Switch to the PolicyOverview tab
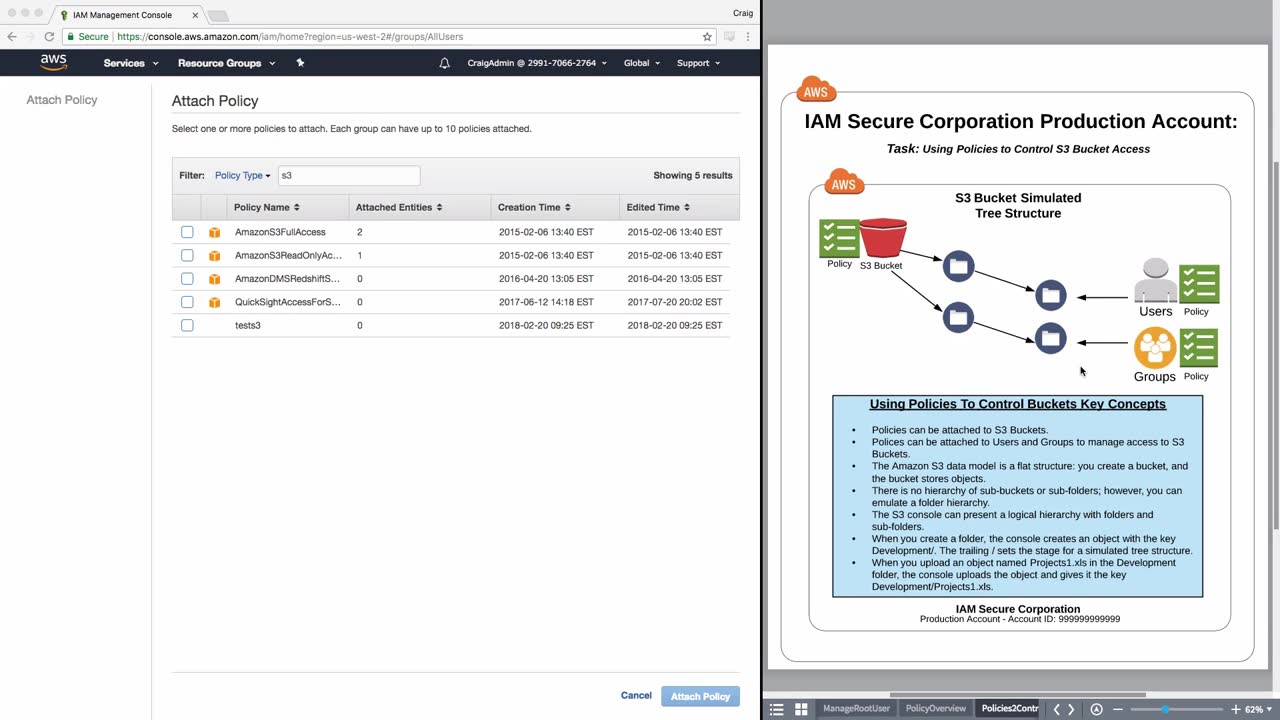 point(936,709)
